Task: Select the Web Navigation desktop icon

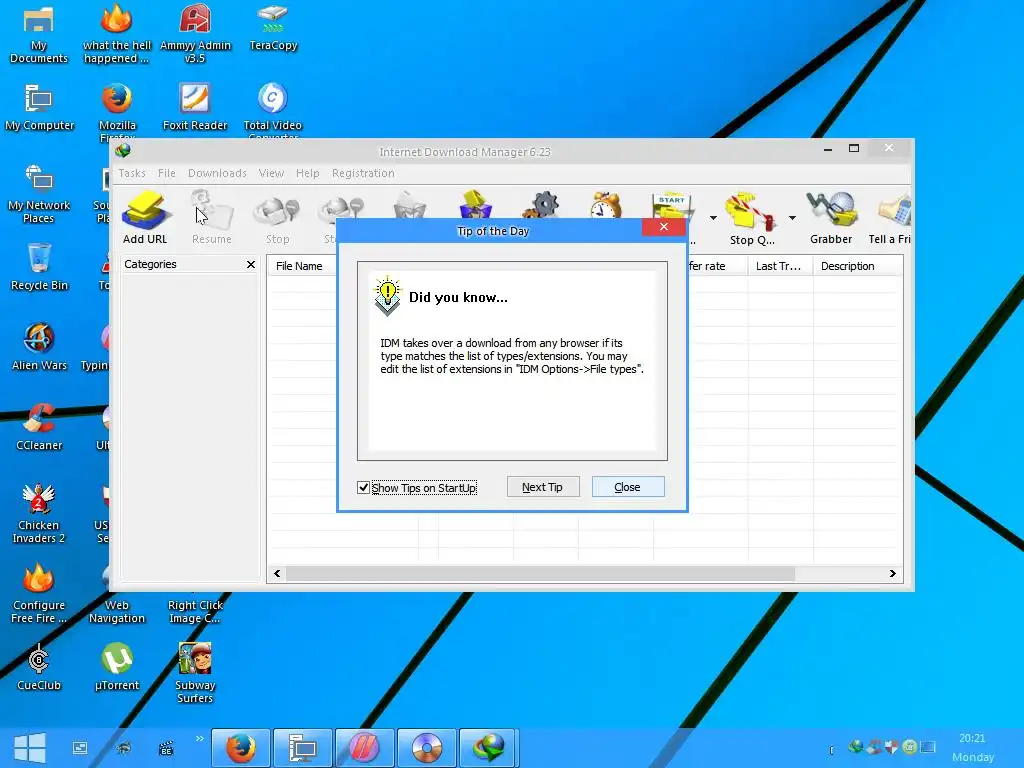Action: [117, 611]
